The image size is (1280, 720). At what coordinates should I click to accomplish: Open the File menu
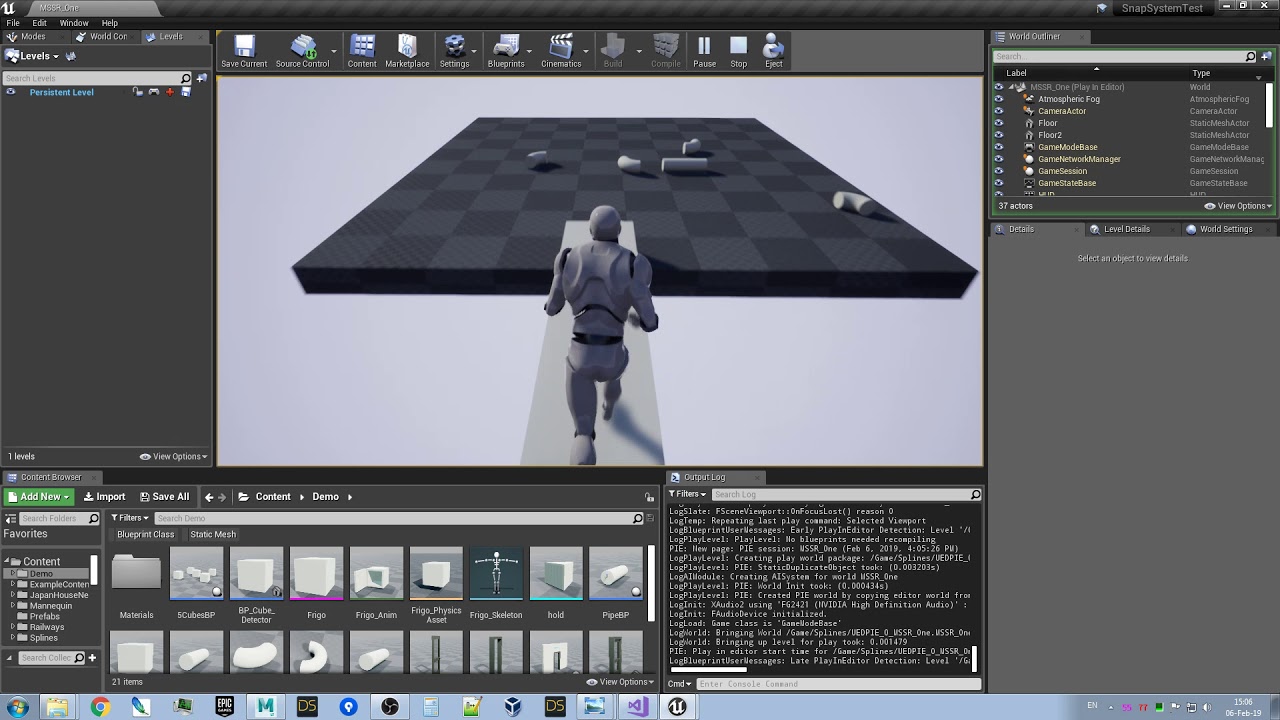point(13,23)
